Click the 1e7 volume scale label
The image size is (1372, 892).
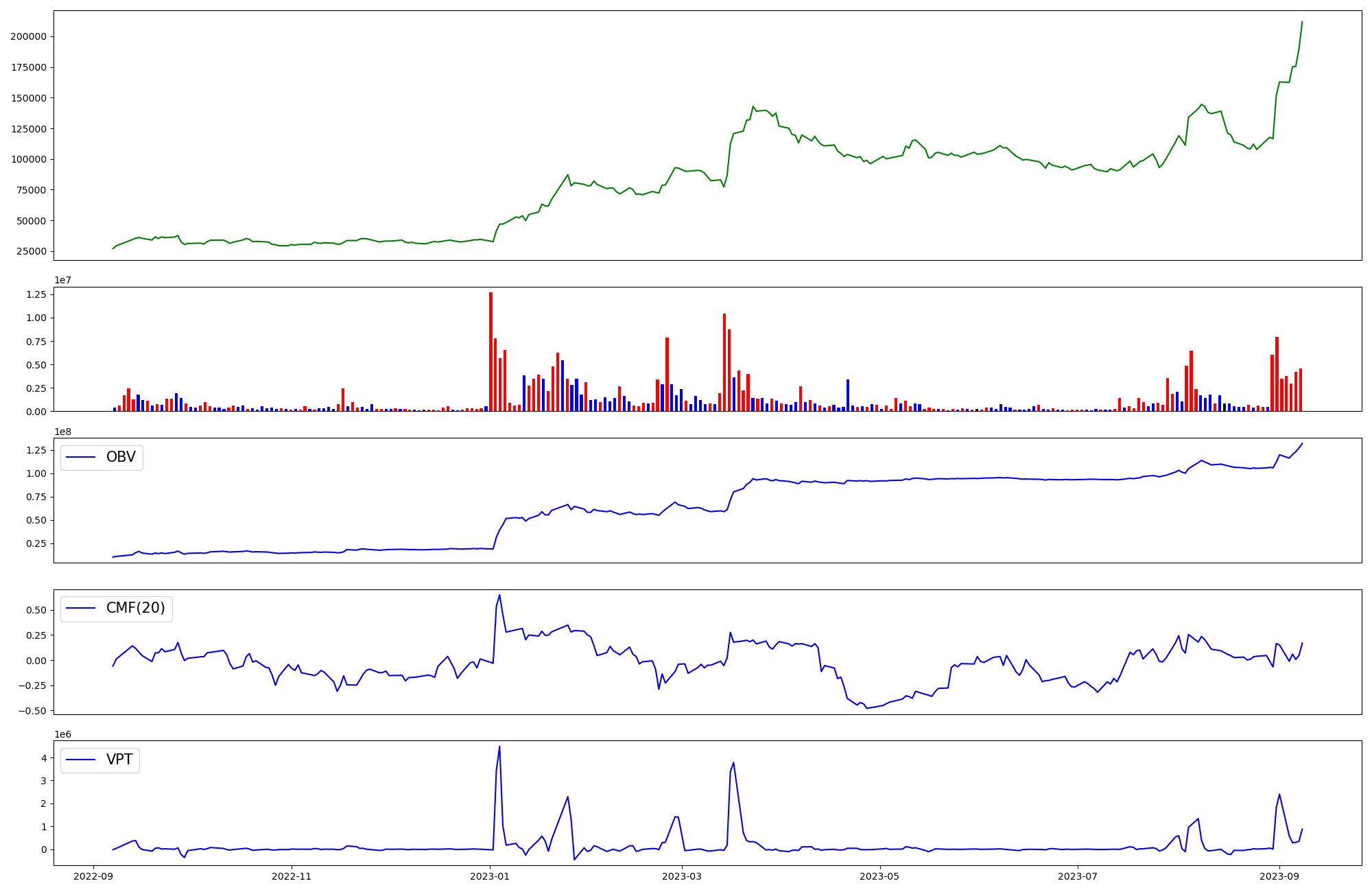tap(62, 280)
